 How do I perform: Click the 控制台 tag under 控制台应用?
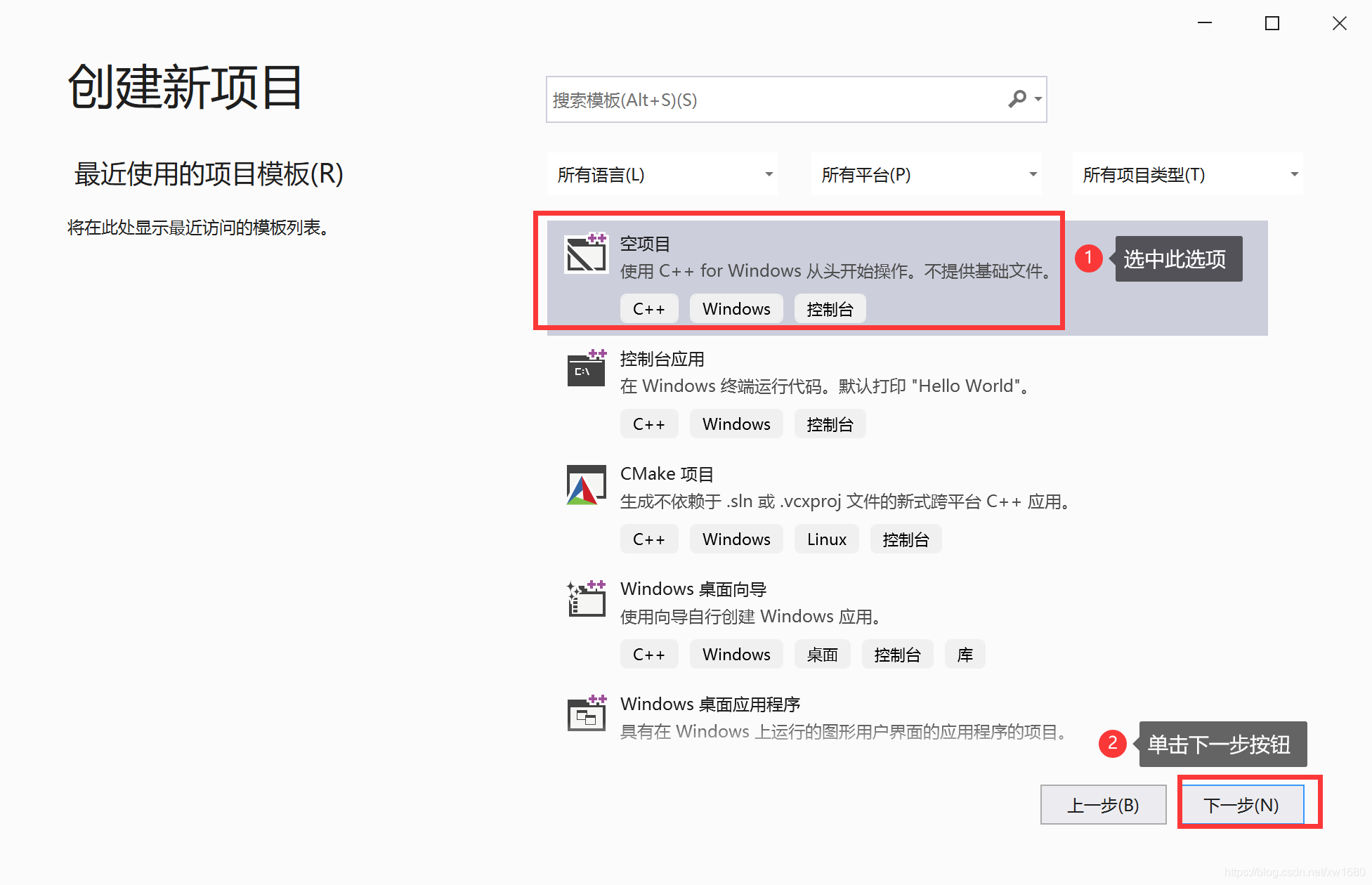pos(830,424)
